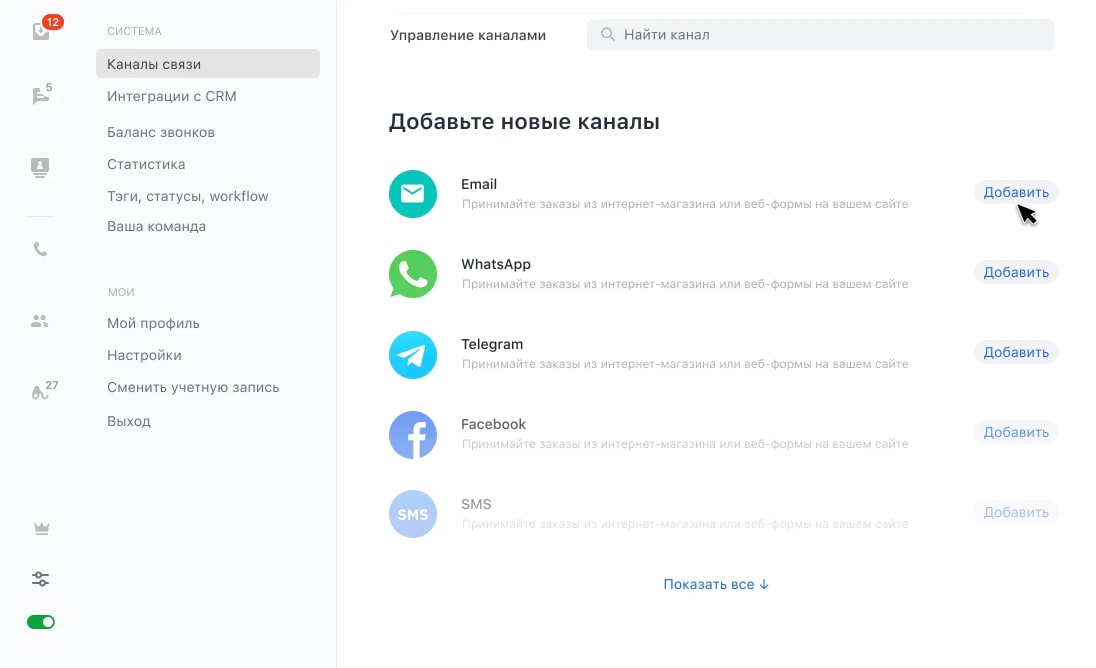Open the chat icon with badge 5
1096x668 pixels.
42,94
